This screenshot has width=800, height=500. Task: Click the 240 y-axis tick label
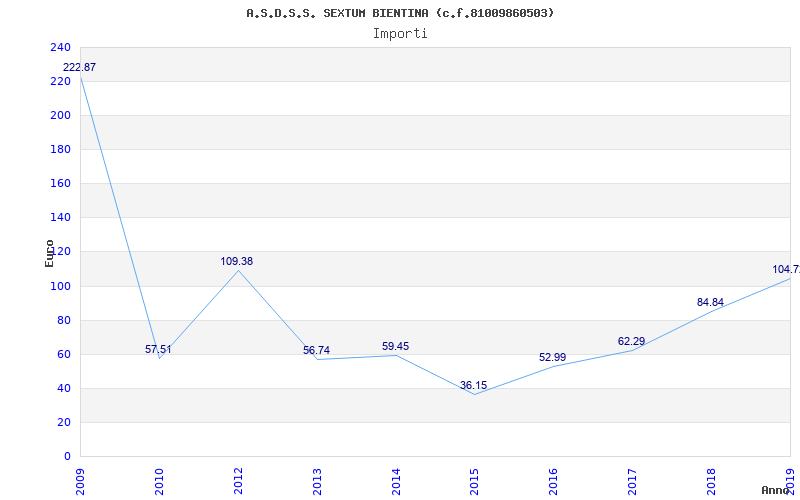60,47
